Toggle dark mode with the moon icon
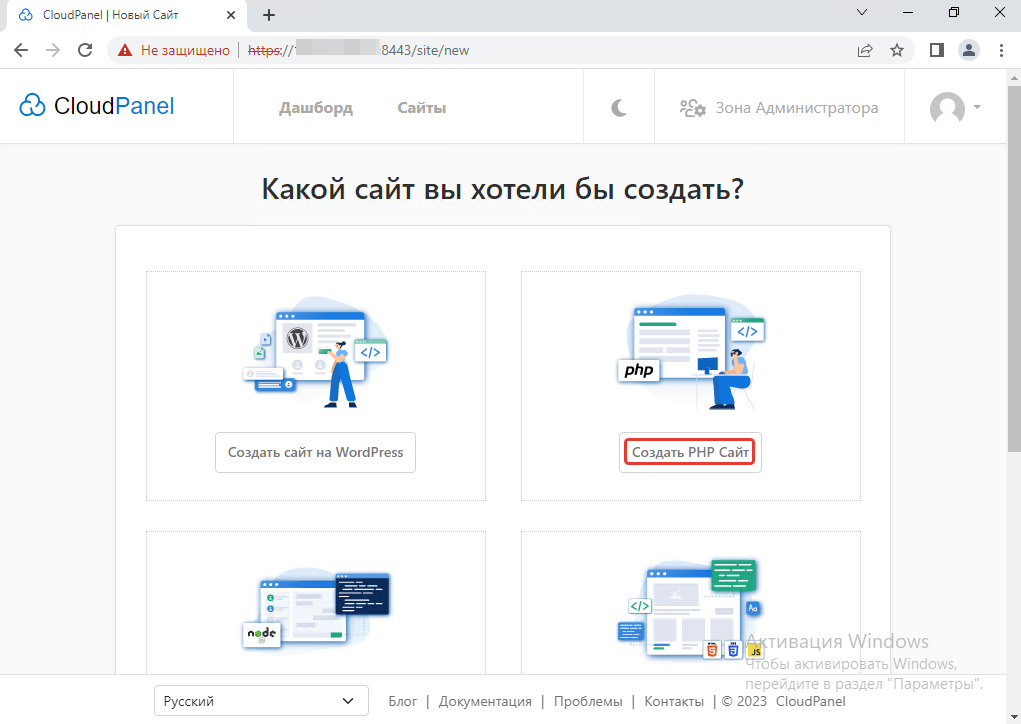Screen dimensions: 1021x724 point(619,108)
